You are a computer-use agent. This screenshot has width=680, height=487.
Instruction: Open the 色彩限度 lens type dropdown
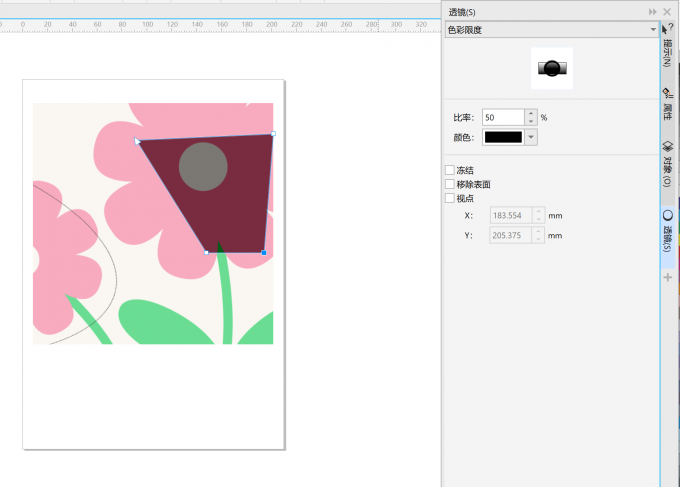[x=551, y=30]
